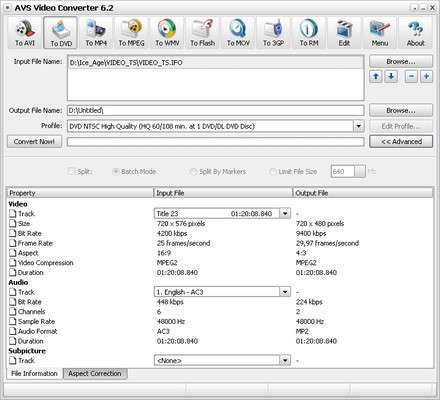
Task: Add input file with plus button
Action: pos(426,77)
